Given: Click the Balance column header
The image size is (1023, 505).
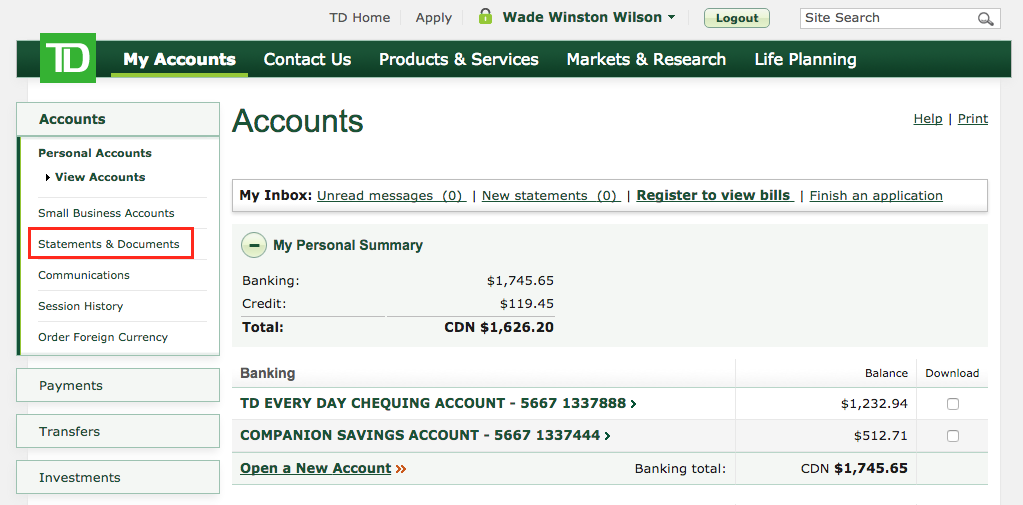Looking at the screenshot, I should (886, 373).
